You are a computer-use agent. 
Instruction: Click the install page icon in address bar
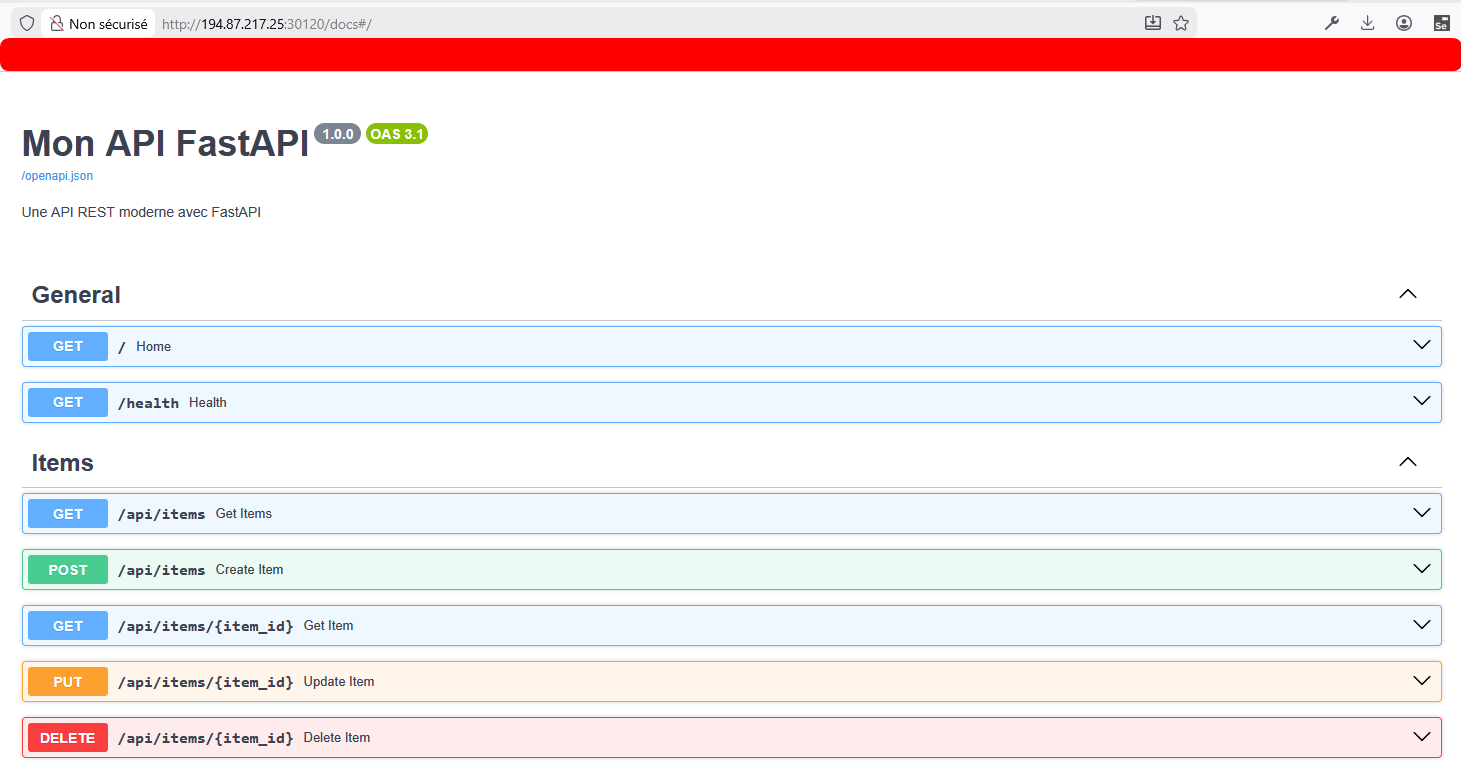(x=1153, y=23)
